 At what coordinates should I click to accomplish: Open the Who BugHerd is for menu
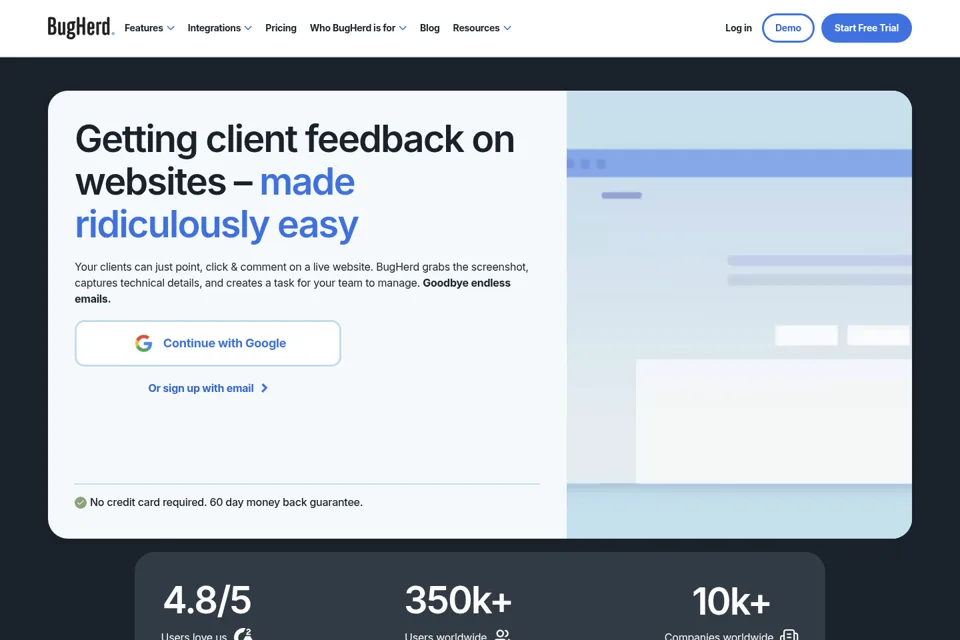358,28
